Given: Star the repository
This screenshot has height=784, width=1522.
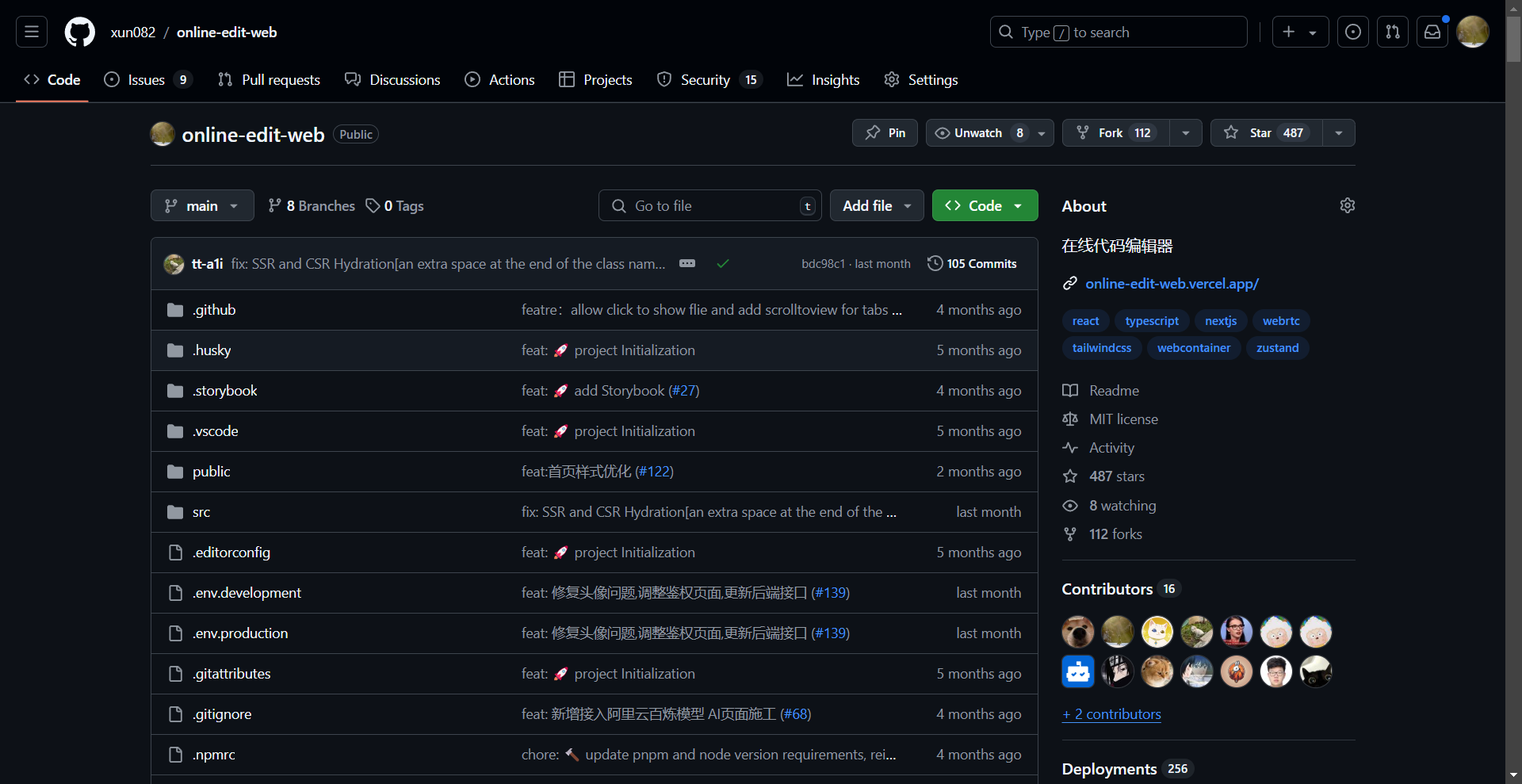Looking at the screenshot, I should tap(1267, 132).
